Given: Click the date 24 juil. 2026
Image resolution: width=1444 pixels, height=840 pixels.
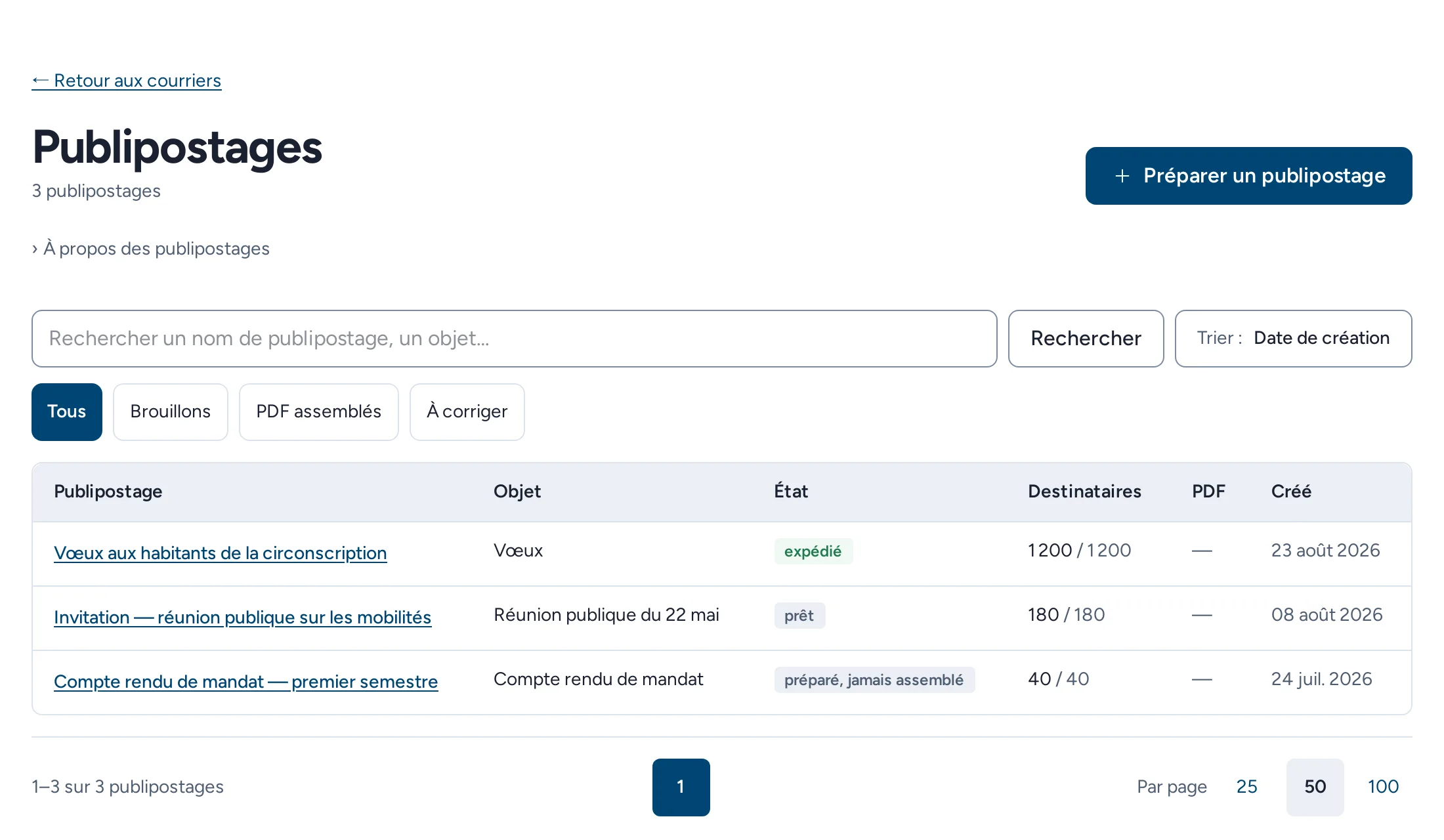Looking at the screenshot, I should click(1321, 679).
